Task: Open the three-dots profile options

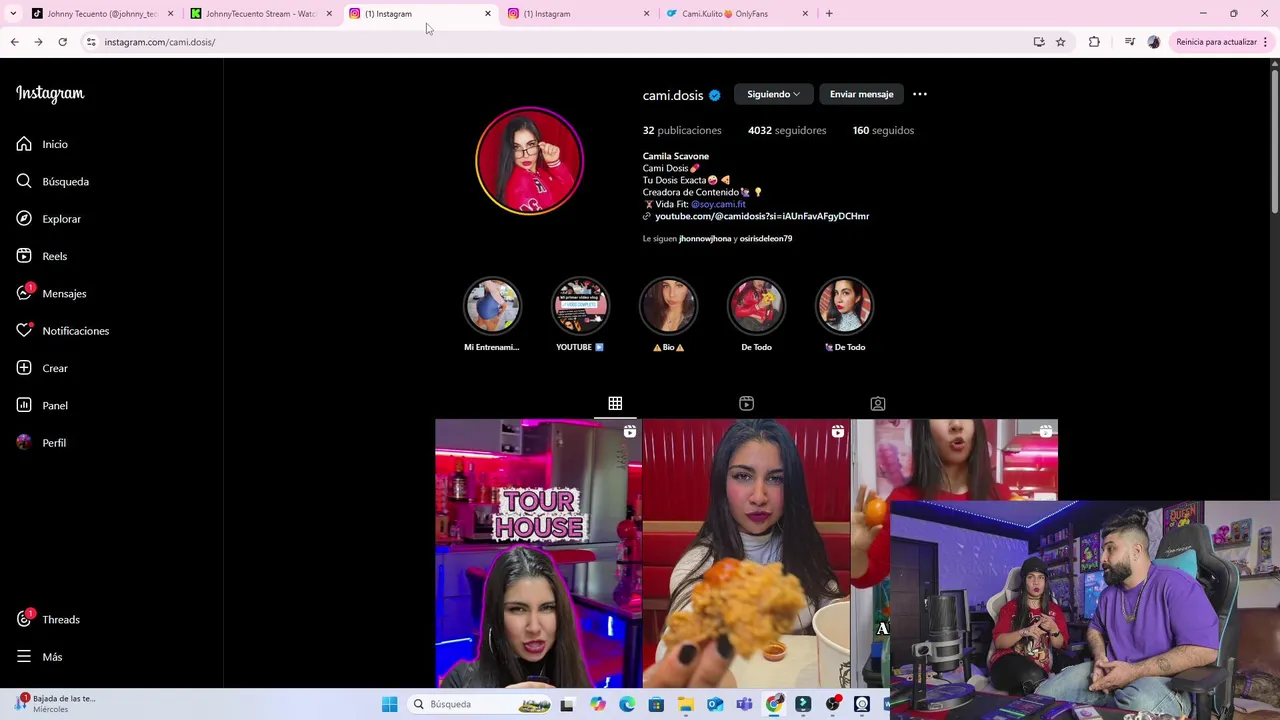Action: (920, 94)
